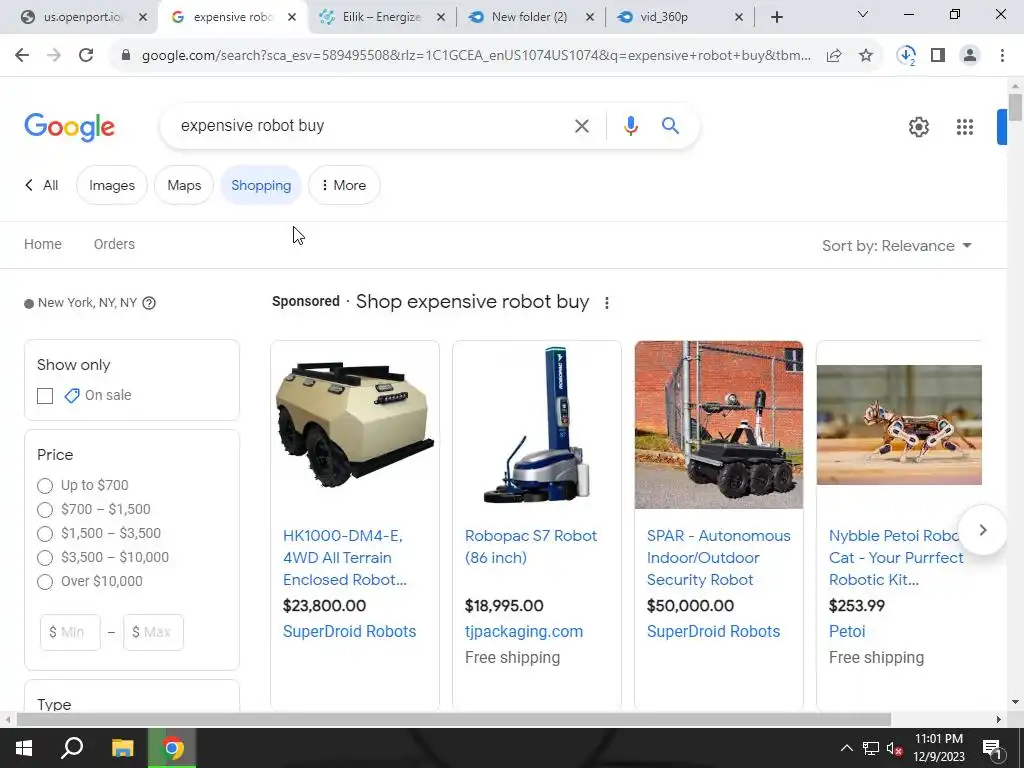Open Chrome downloads indicator
The width and height of the screenshot is (1024, 768).
pyautogui.click(x=906, y=56)
